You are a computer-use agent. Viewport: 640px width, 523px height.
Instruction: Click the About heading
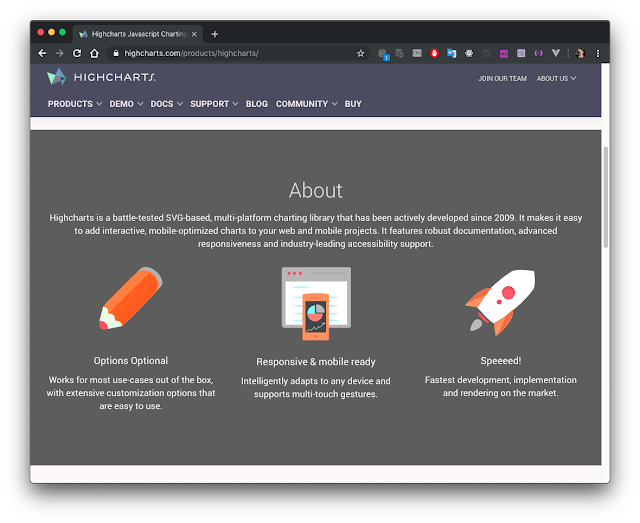(316, 190)
